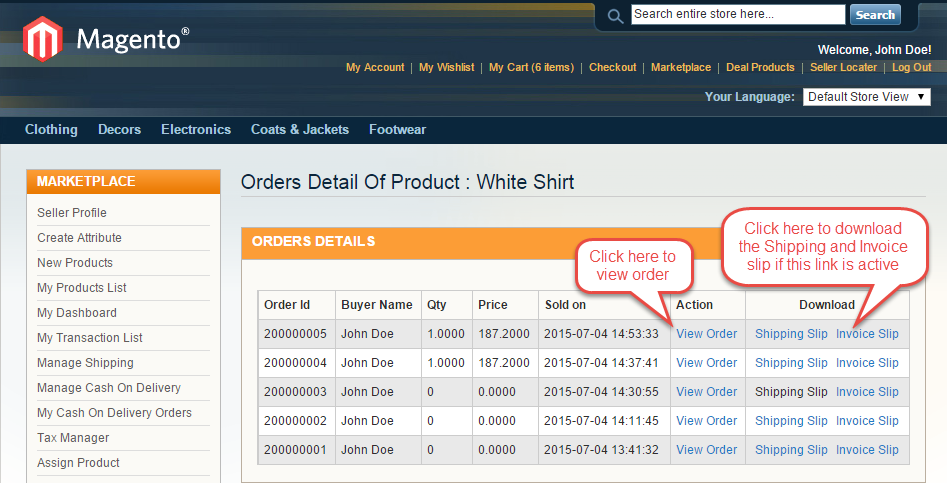View Order for order 200000003
Image resolution: width=947 pixels, height=483 pixels.
point(707,392)
